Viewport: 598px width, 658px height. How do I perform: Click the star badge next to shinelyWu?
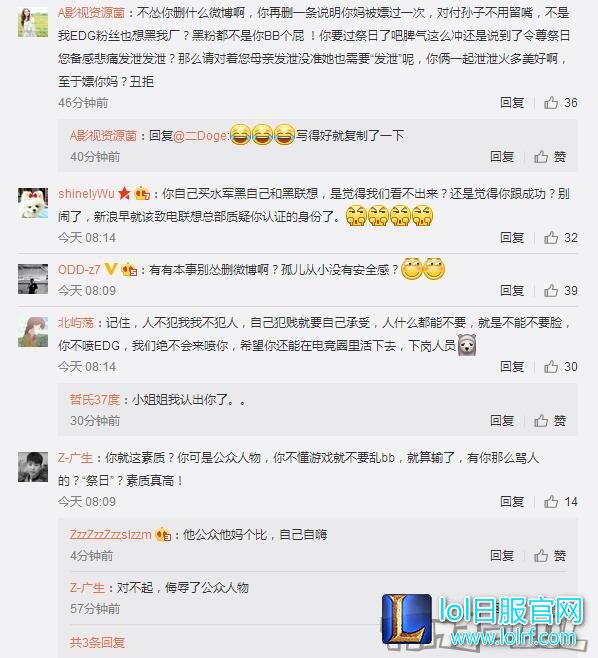124,193
